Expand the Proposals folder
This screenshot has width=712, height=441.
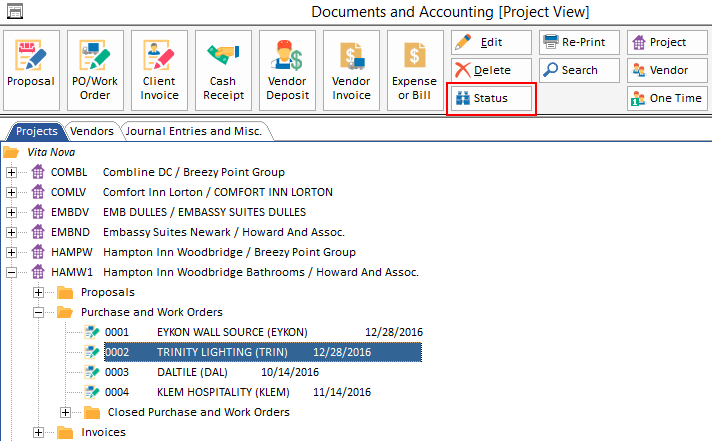point(39,292)
